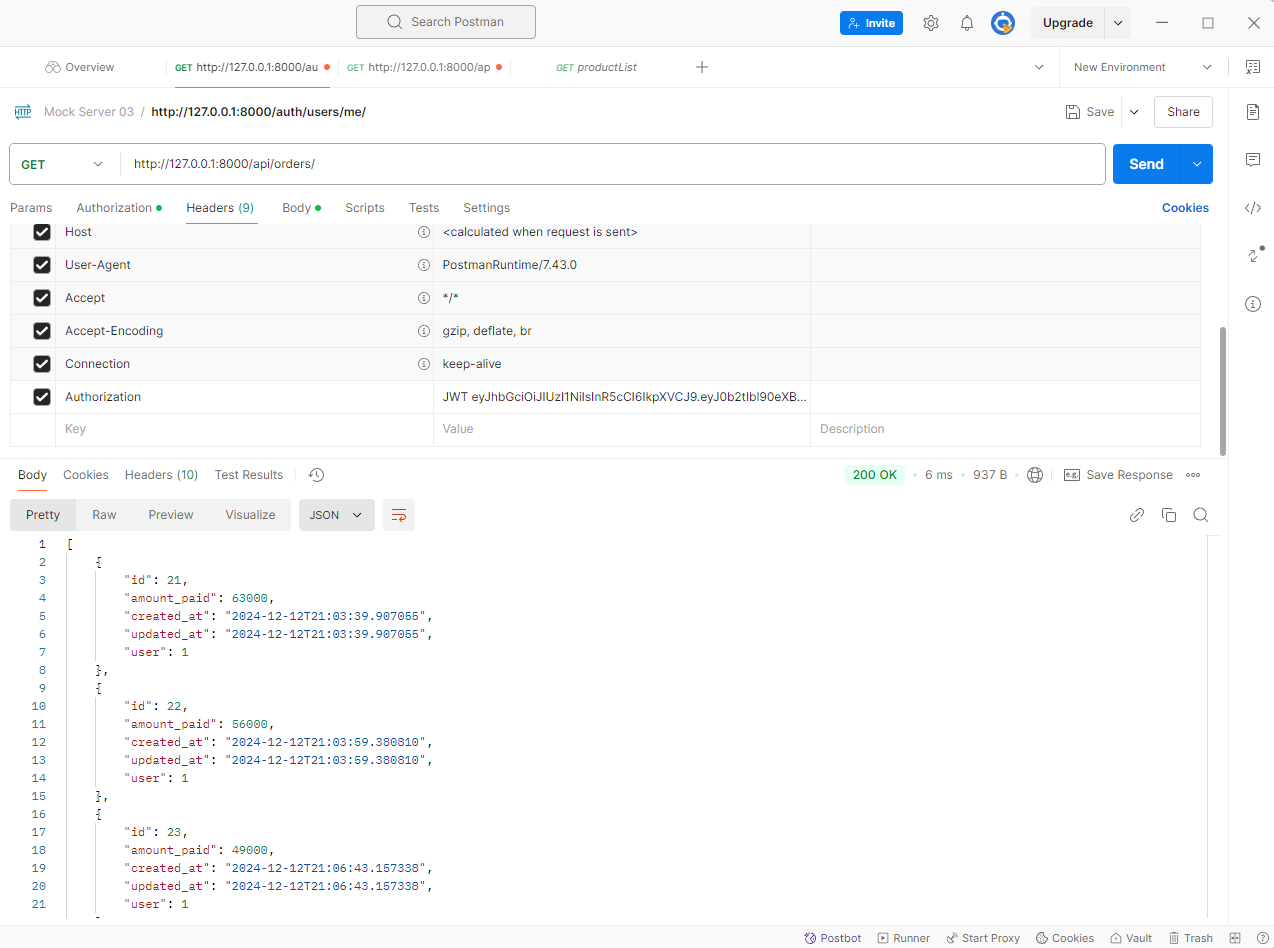Open the Cookies link
Image resolution: width=1274 pixels, height=948 pixels.
(1185, 208)
